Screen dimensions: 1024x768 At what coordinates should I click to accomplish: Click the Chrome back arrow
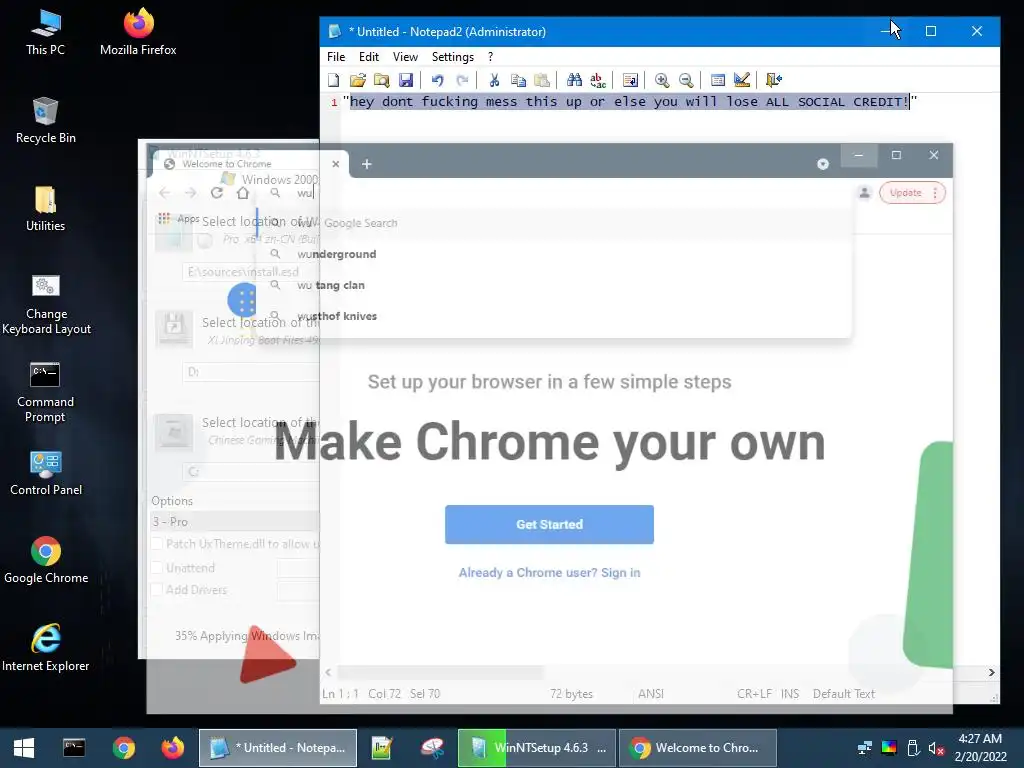[x=165, y=193]
